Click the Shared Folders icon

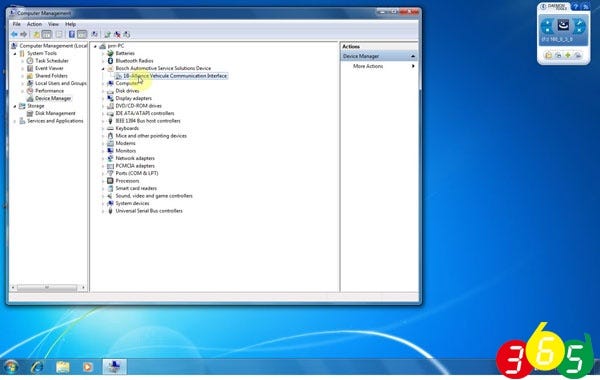coord(30,76)
